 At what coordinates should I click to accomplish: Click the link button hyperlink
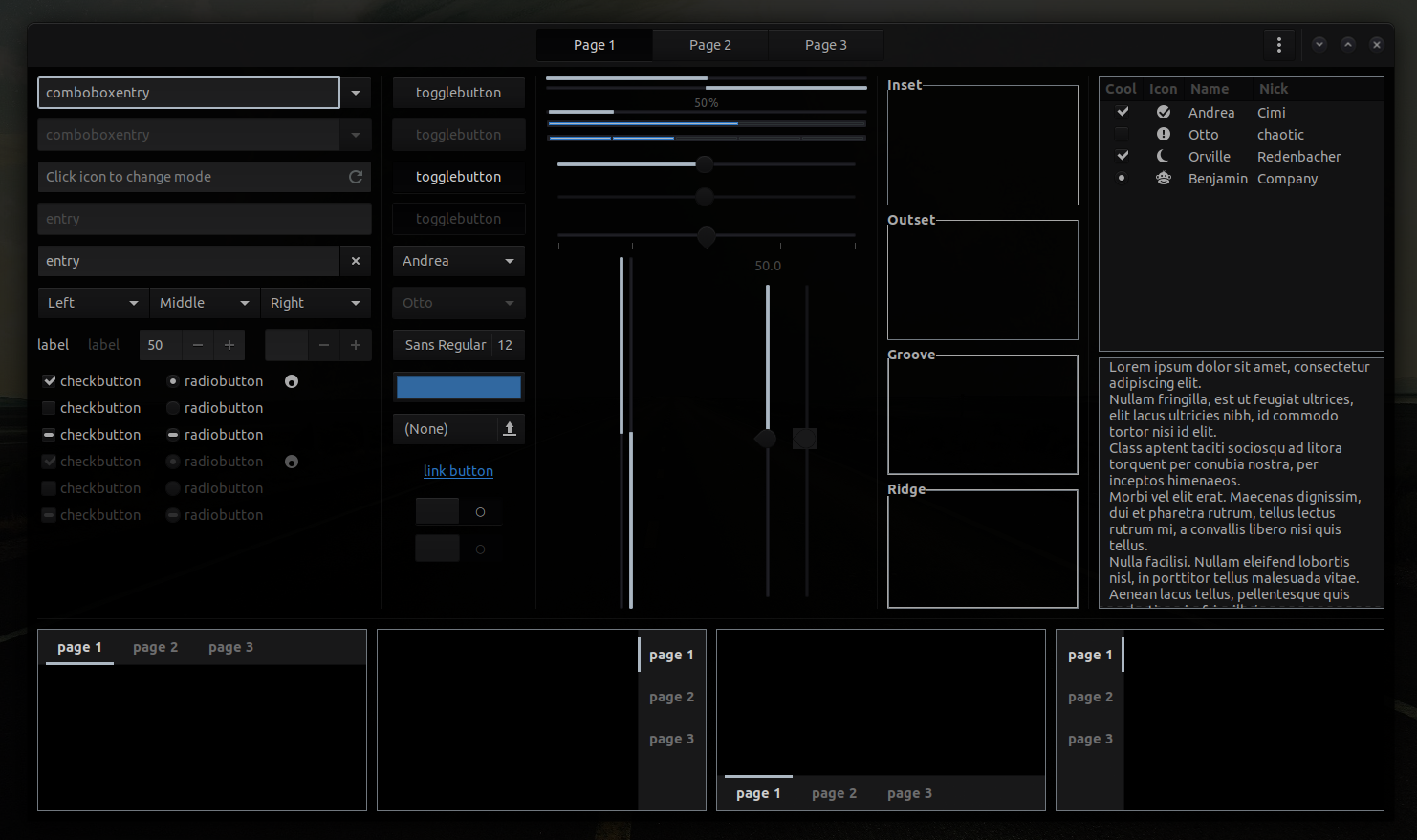[458, 470]
